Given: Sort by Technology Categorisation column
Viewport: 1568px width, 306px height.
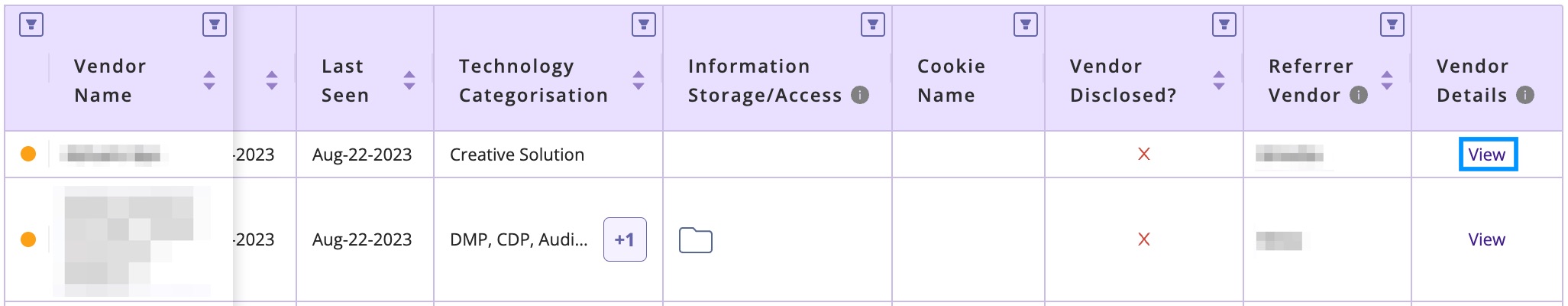Looking at the screenshot, I should click(639, 80).
